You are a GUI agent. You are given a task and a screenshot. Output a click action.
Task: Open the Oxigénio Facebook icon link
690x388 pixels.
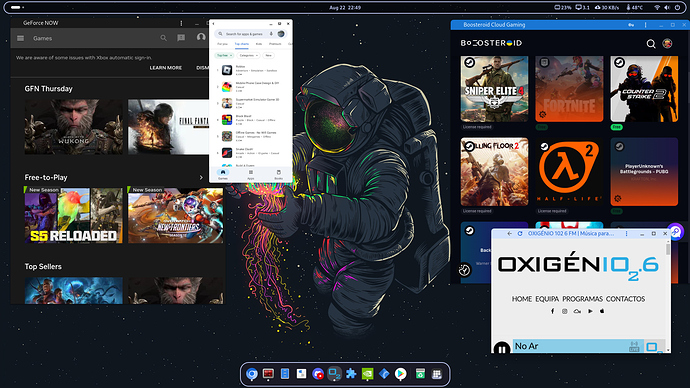(x=553, y=311)
